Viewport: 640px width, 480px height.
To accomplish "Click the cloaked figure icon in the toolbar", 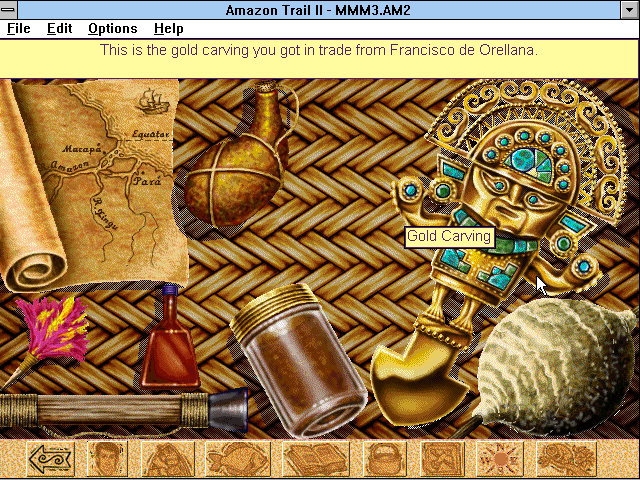I will pos(167,459).
